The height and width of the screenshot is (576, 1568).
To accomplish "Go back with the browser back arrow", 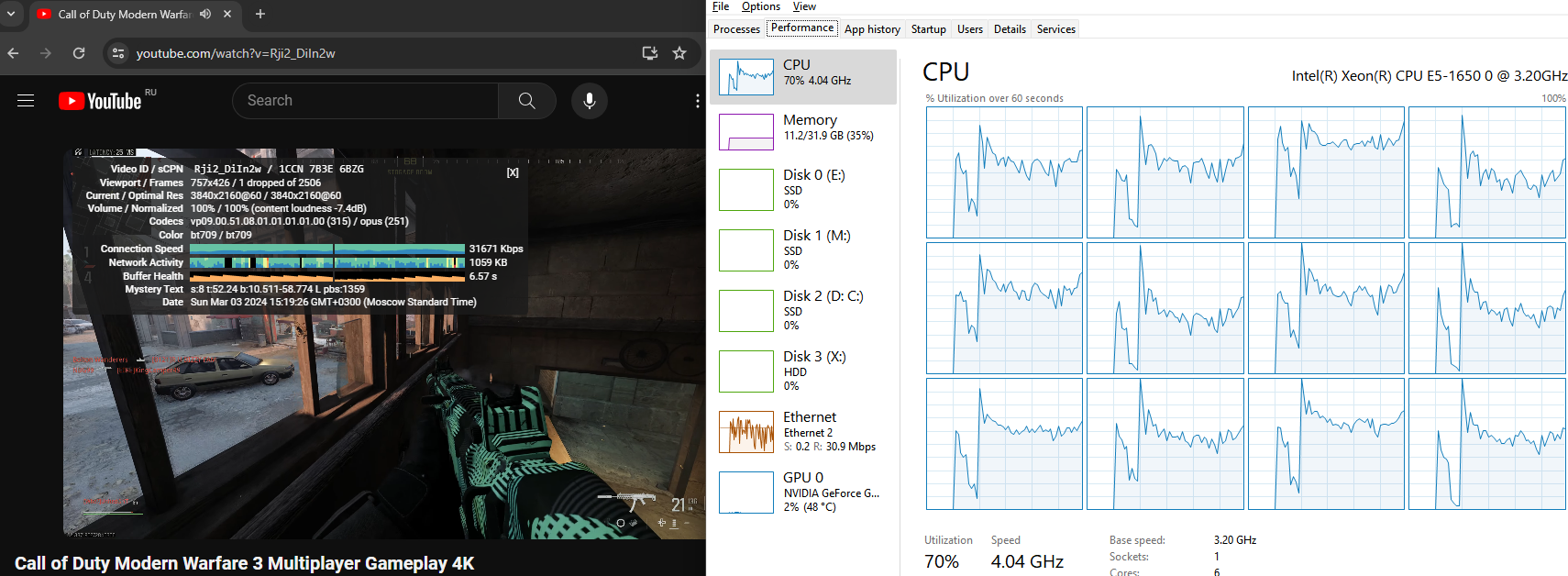I will pyautogui.click(x=14, y=53).
